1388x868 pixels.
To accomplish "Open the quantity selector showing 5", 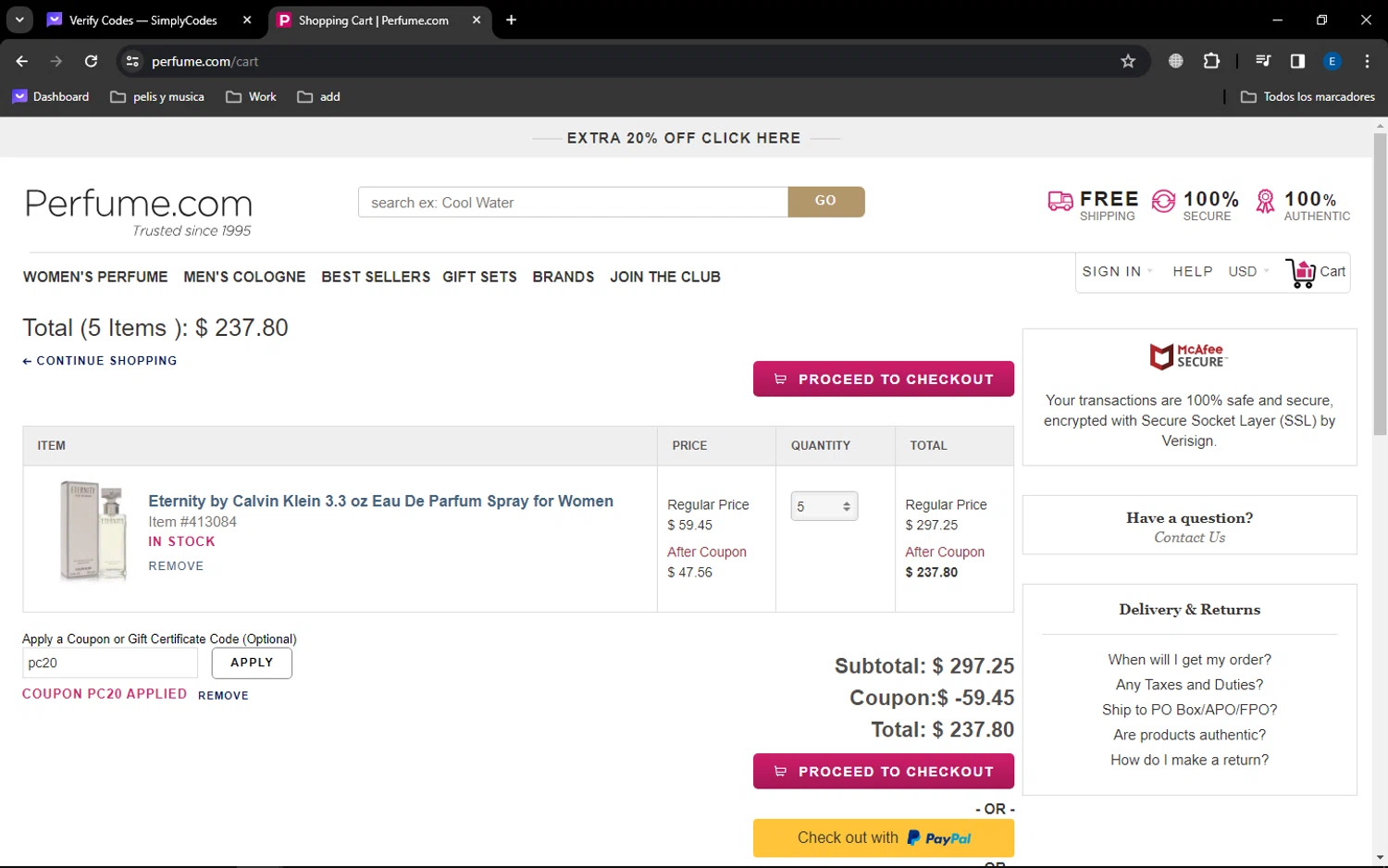I will coord(824,506).
